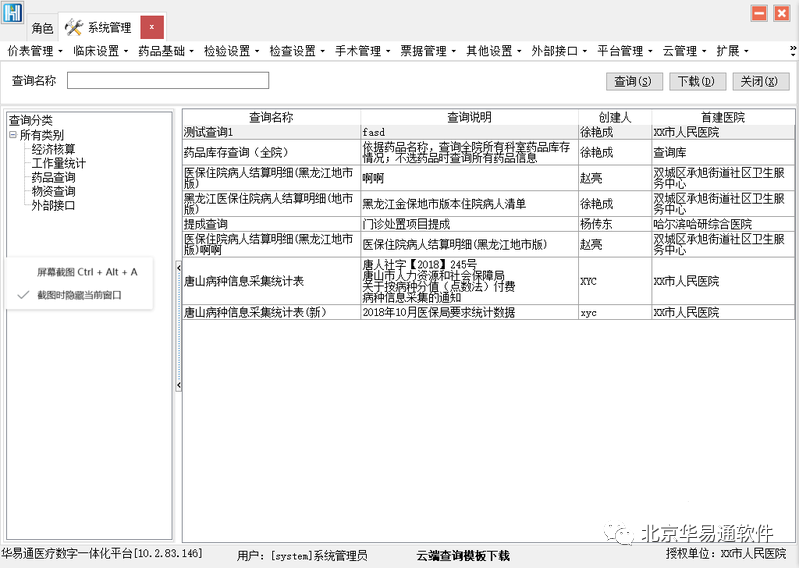Expand the 药品基础 dropdown menu
This screenshot has width=799, height=568.
[x=165, y=51]
